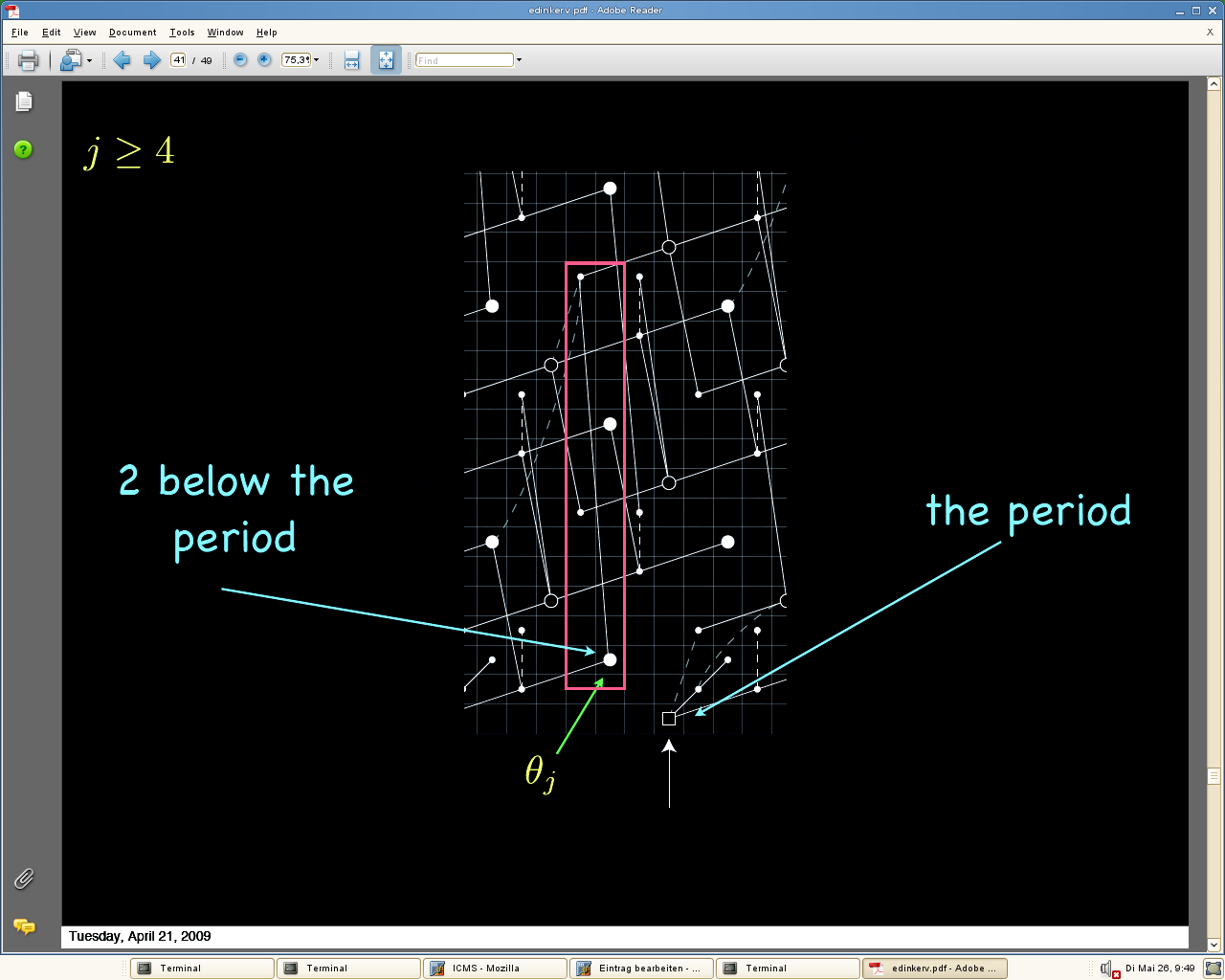Click the zoom out minus button
Image resolution: width=1225 pixels, height=980 pixels.
tap(240, 60)
